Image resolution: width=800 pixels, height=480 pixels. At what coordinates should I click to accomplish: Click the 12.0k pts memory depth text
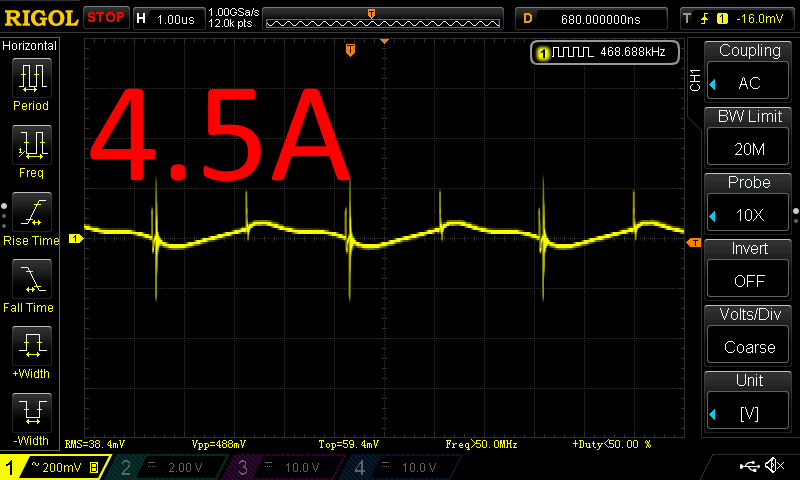point(231,23)
